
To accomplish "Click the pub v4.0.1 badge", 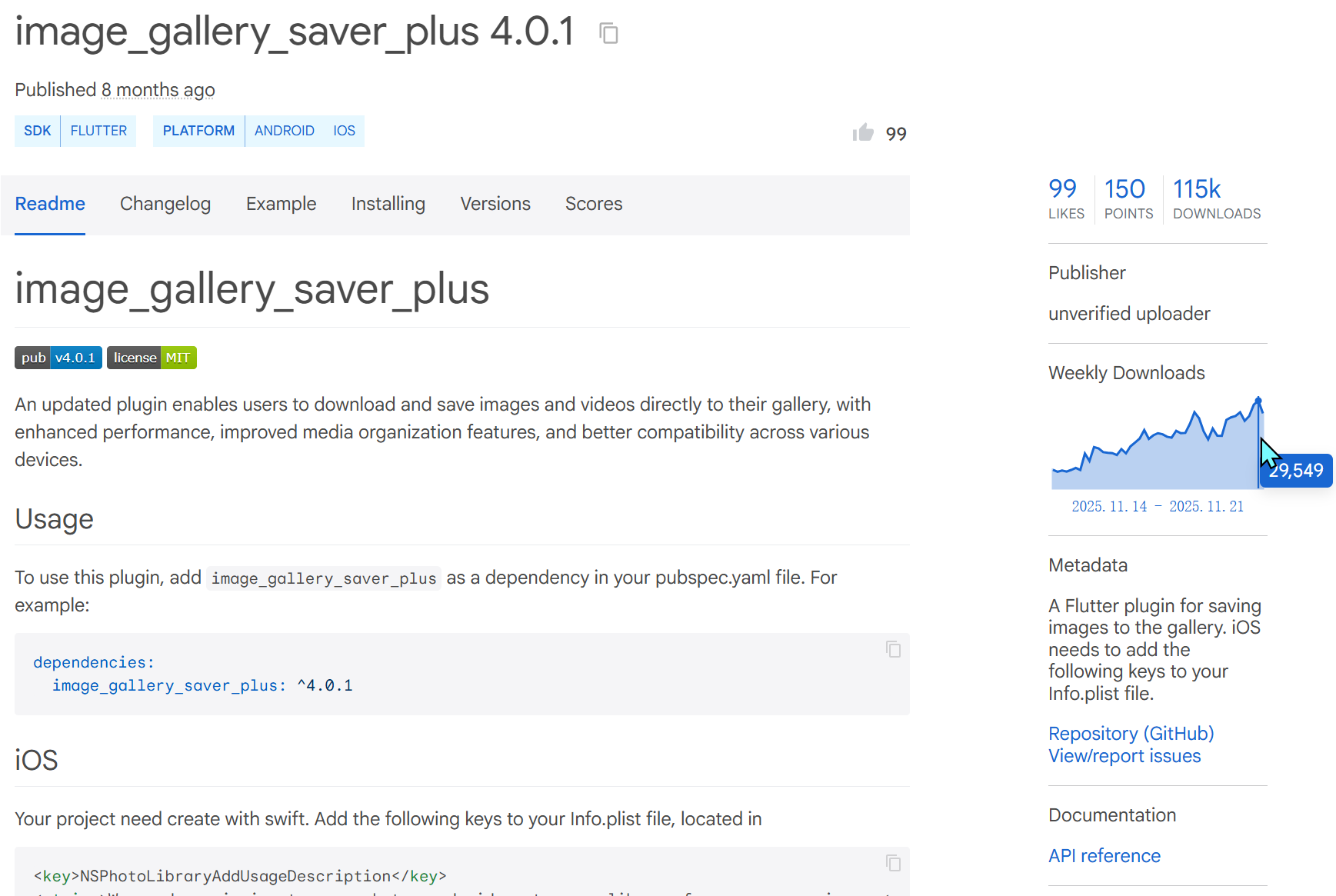I will (58, 358).
